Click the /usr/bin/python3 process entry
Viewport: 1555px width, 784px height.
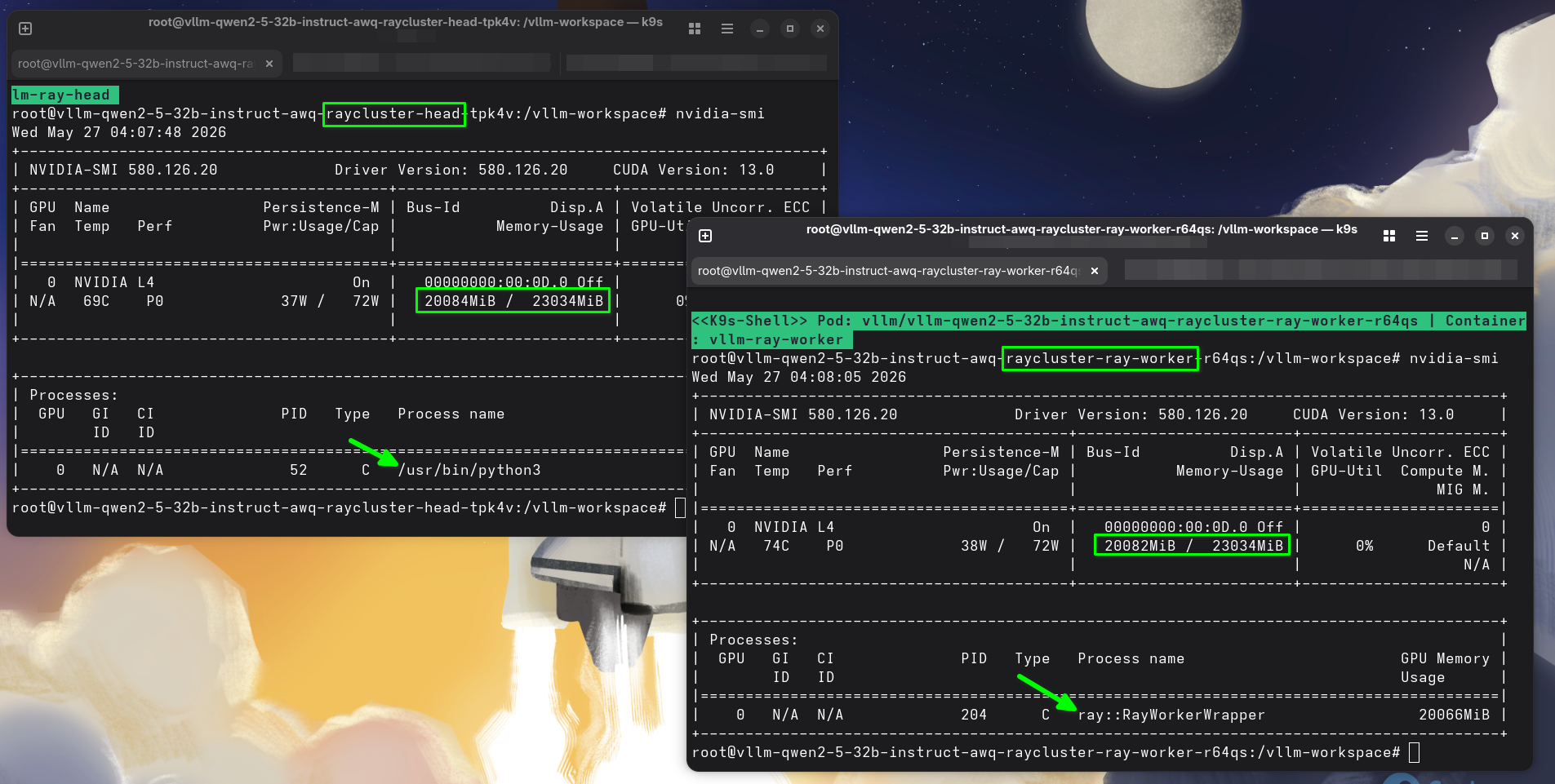click(469, 470)
